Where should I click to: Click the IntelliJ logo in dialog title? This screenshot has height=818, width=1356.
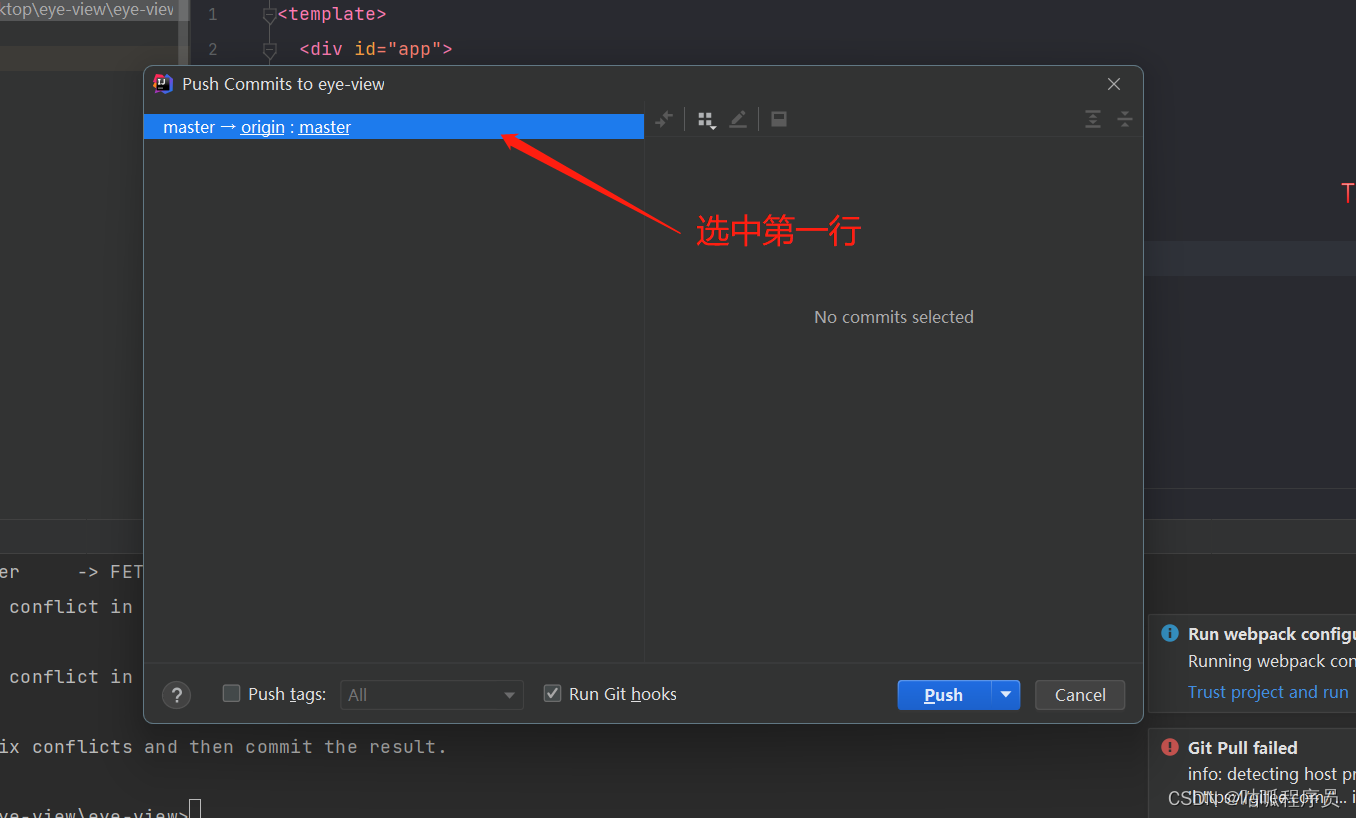tap(163, 84)
